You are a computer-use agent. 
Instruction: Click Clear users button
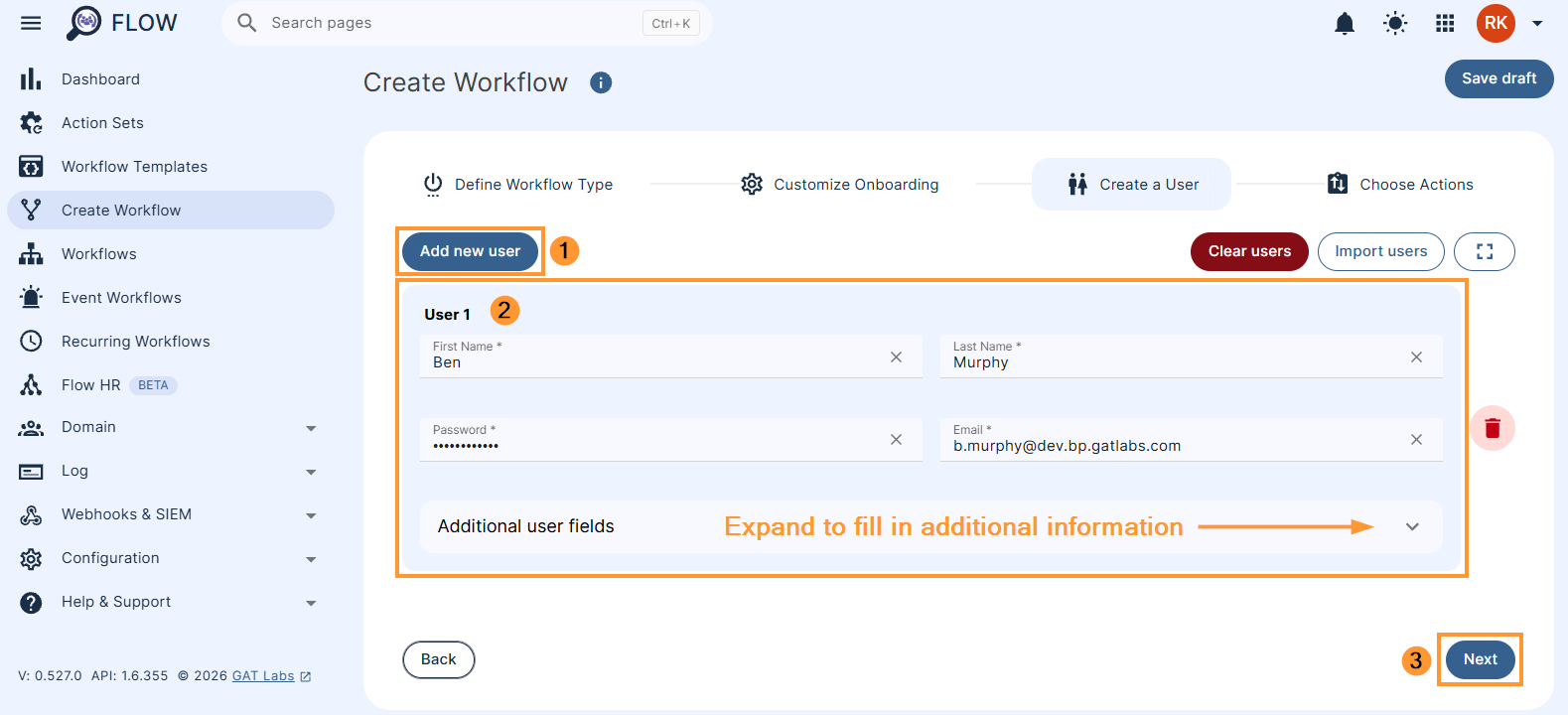[x=1249, y=251]
